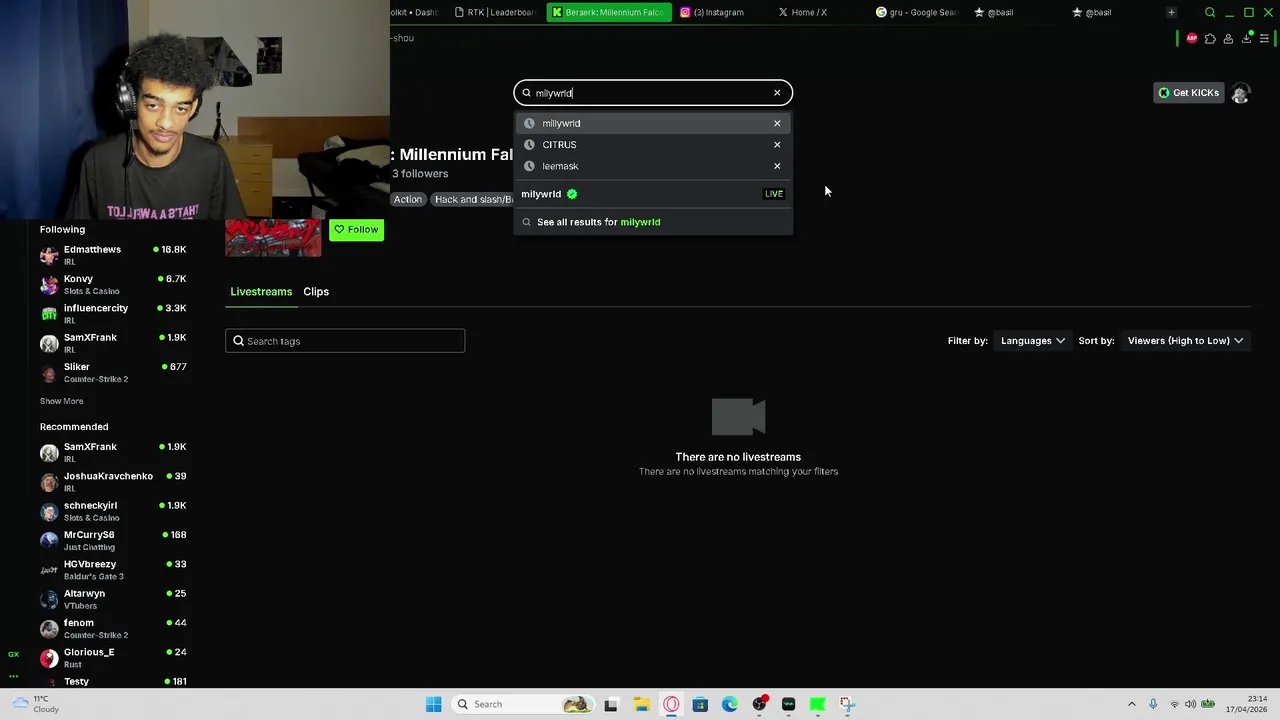Open the user profile avatar menu
Image resolution: width=1280 pixels, height=720 pixels.
tap(1241, 93)
